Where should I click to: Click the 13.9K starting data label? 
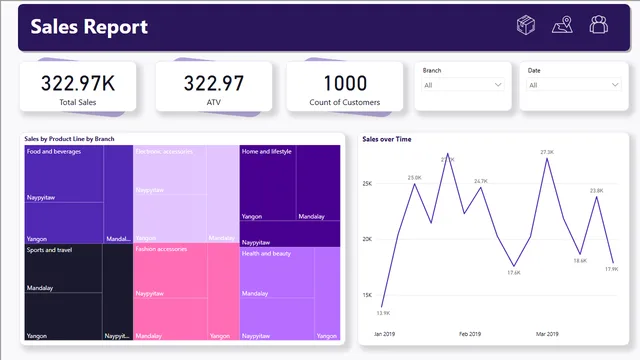pos(383,313)
